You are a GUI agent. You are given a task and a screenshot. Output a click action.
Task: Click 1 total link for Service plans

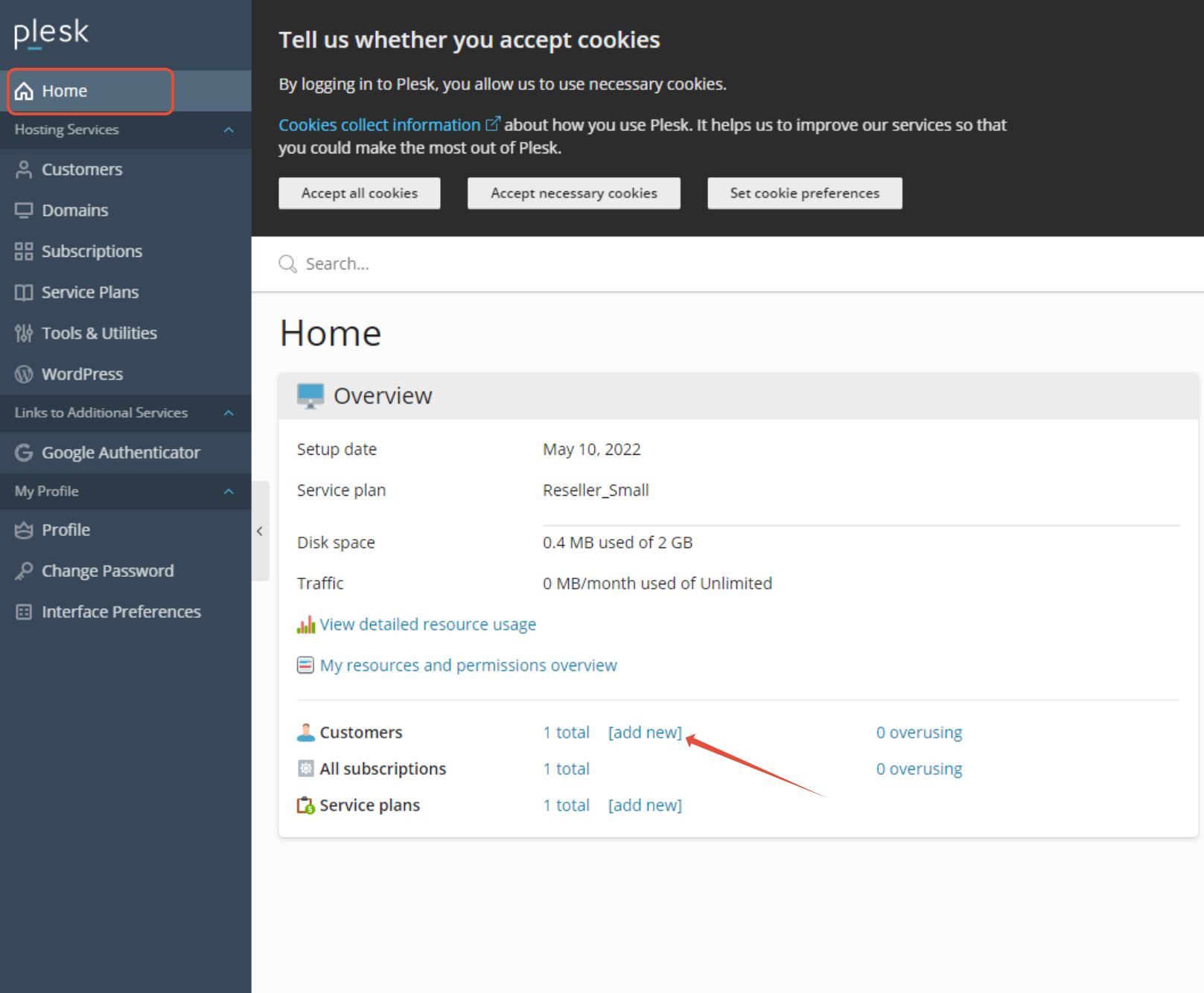(567, 805)
